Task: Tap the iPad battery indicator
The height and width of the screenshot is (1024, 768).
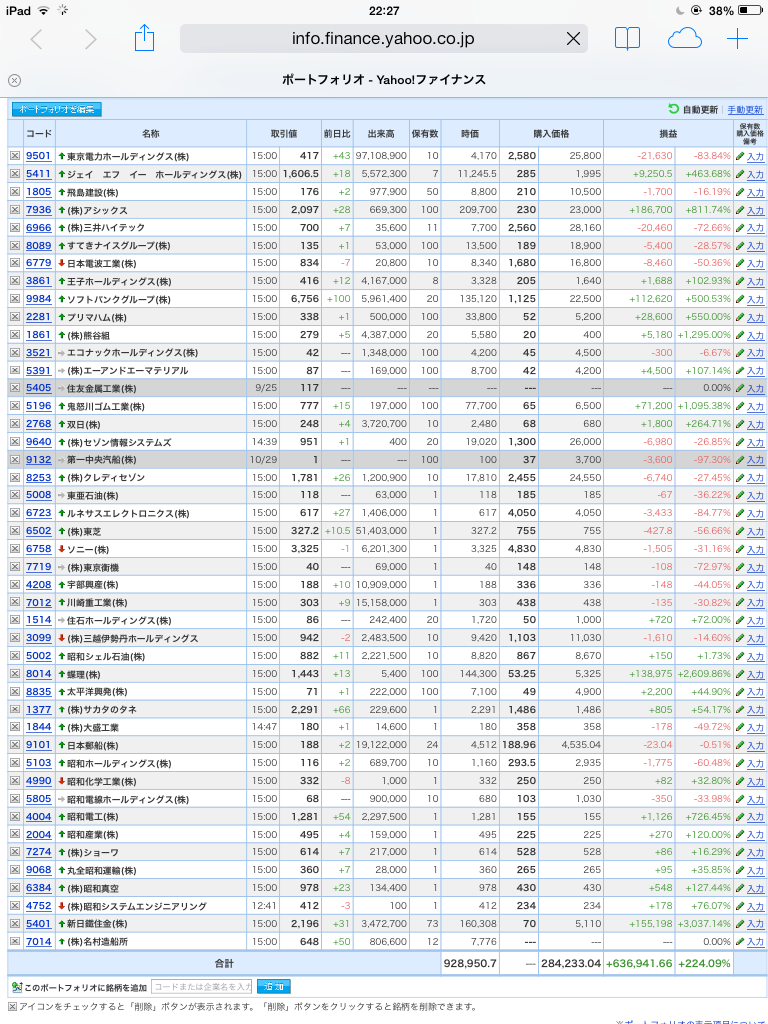Action: tap(750, 10)
